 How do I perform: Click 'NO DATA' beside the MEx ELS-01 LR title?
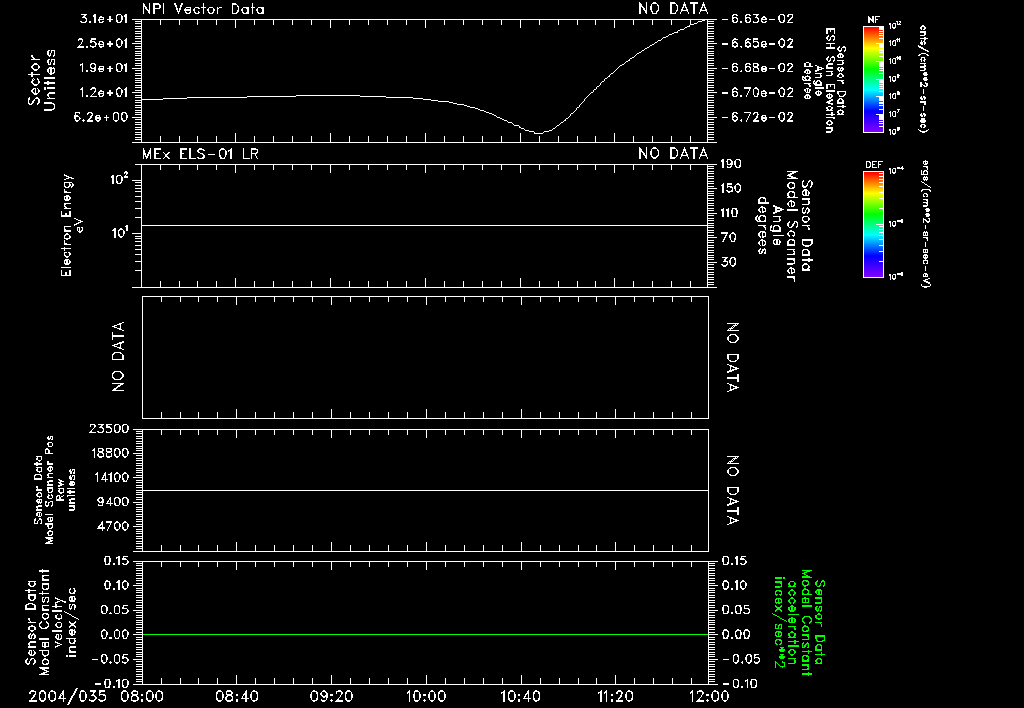click(673, 153)
